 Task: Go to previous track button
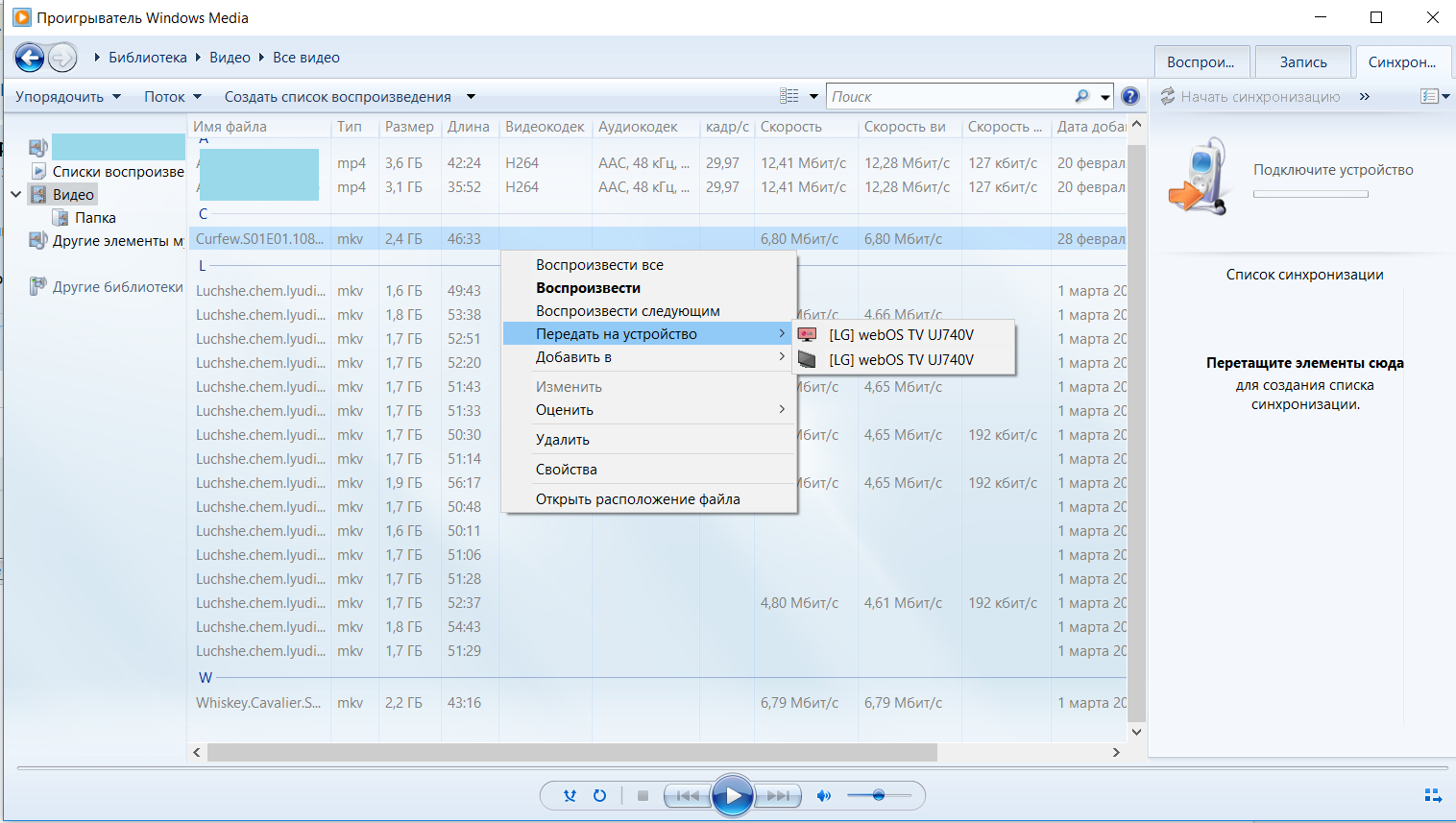click(687, 795)
